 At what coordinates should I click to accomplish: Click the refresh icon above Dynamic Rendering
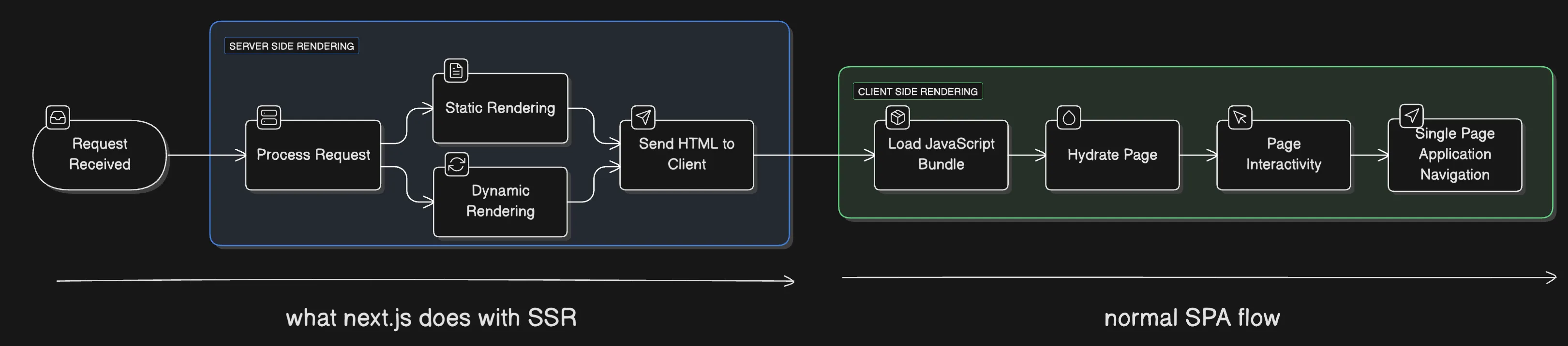pyautogui.click(x=457, y=164)
